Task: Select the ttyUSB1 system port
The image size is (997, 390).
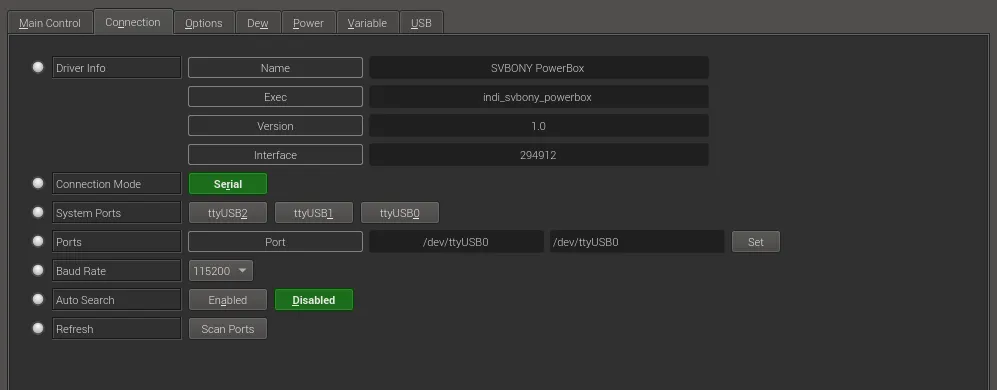Action: click(x=313, y=213)
